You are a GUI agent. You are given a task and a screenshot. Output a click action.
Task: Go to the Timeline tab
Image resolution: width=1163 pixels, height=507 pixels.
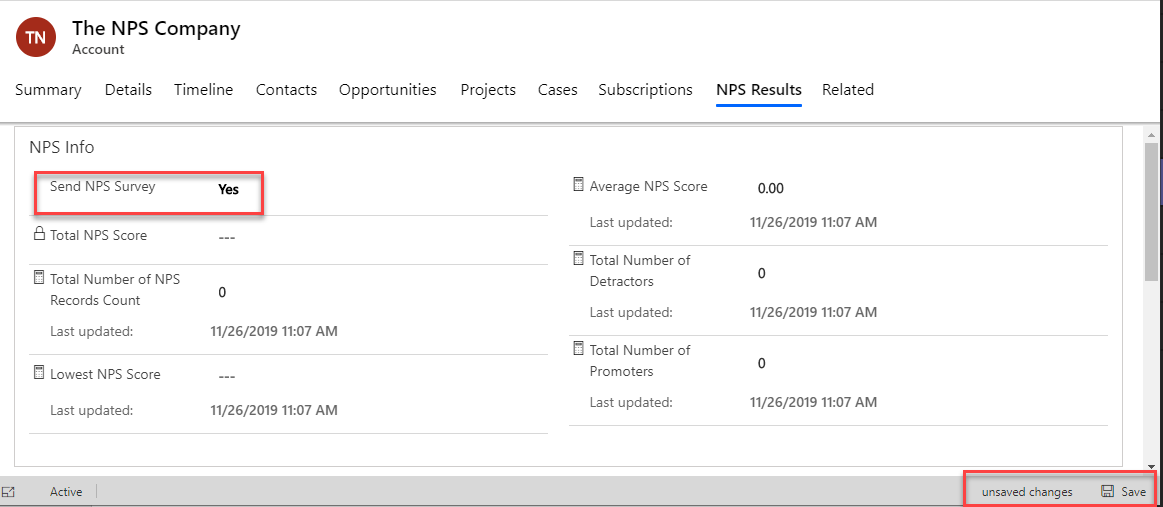tap(204, 90)
